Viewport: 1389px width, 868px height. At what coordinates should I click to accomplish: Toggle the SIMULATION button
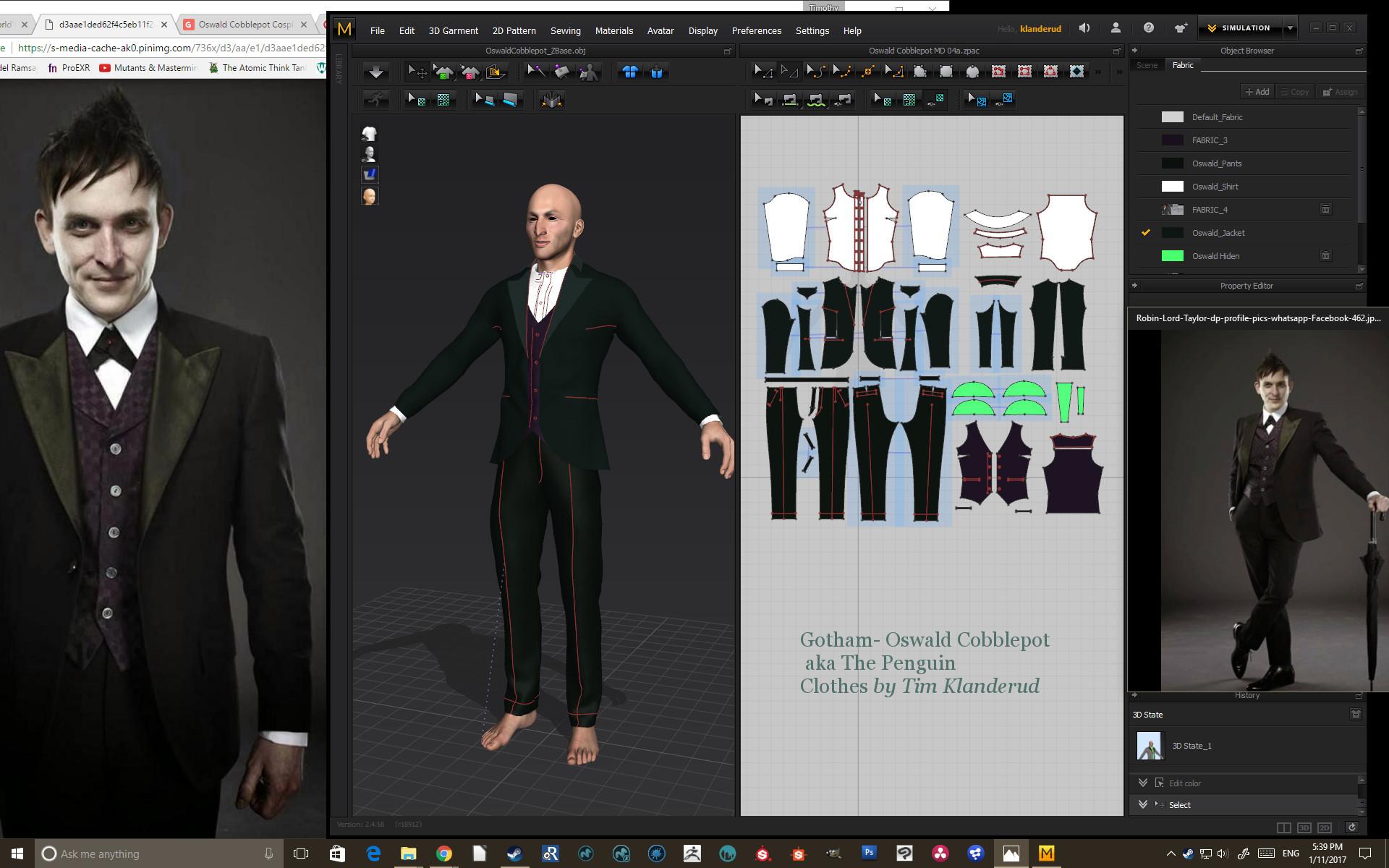coord(1239,28)
